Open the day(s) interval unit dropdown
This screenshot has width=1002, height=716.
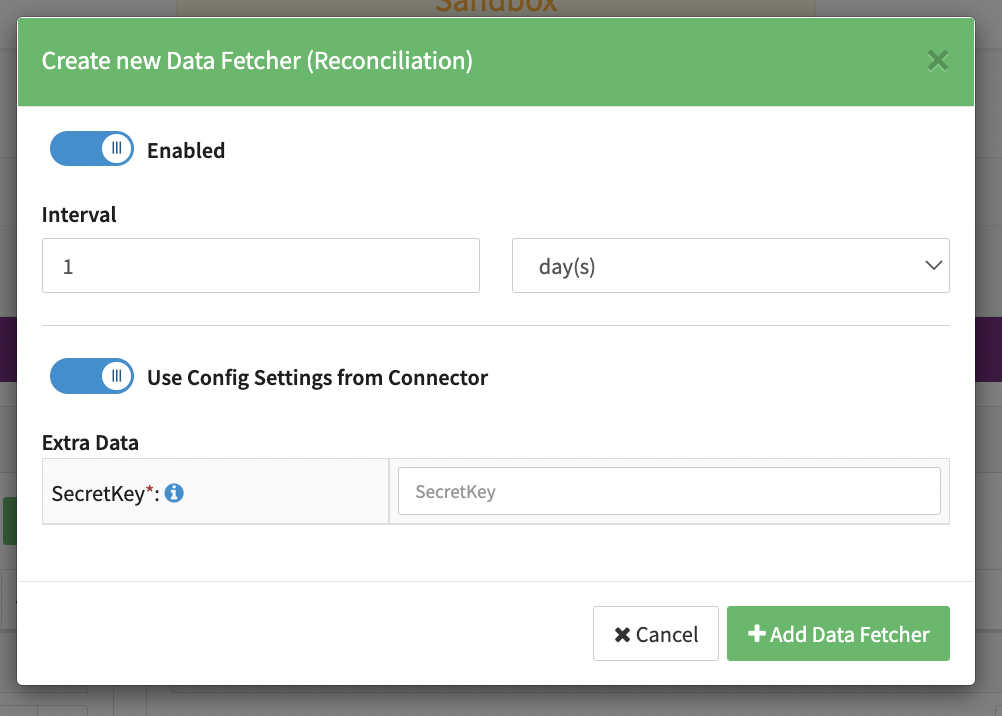pos(730,266)
